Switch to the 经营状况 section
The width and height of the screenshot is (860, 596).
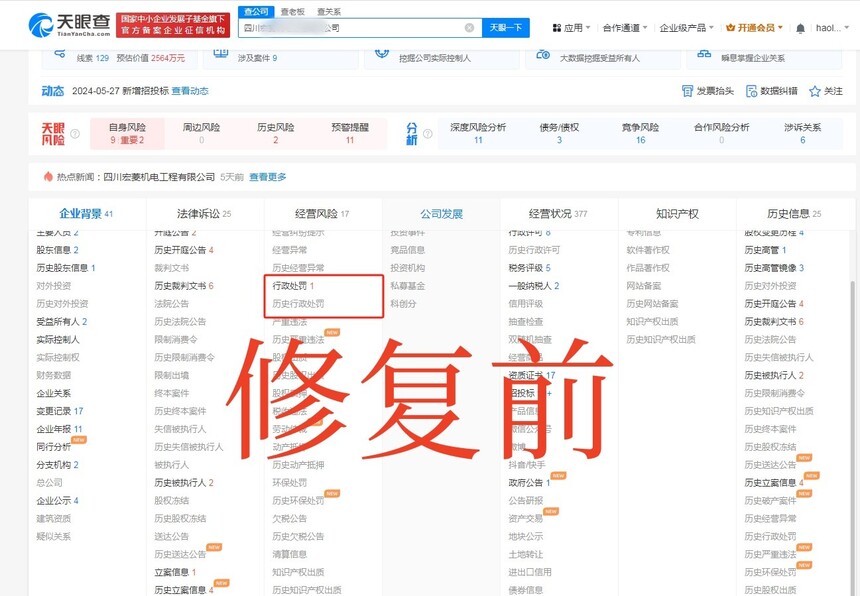click(x=559, y=214)
